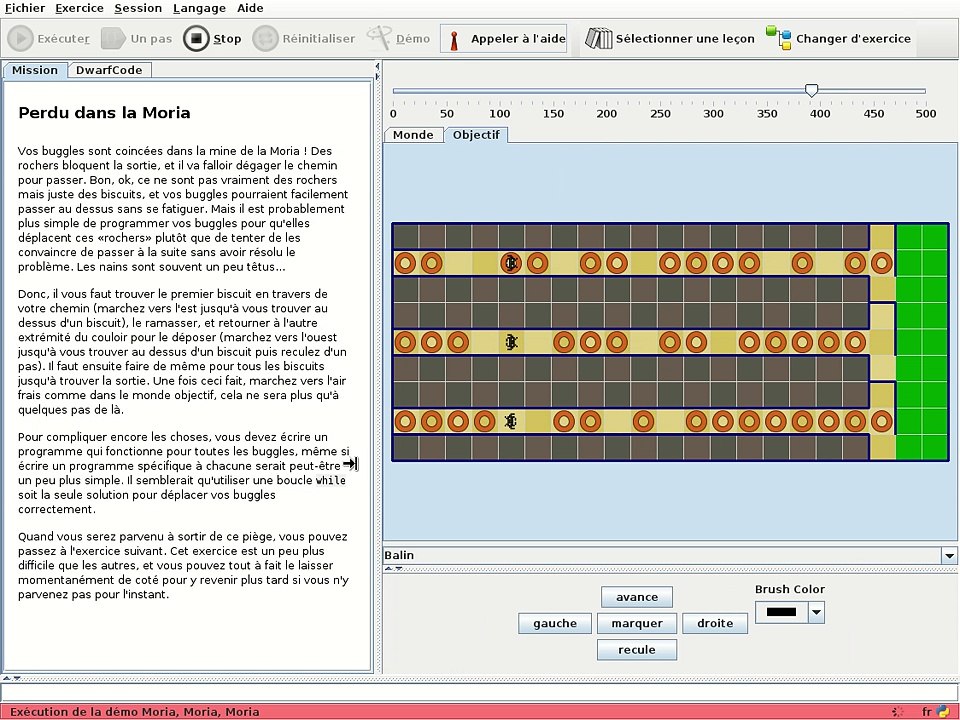Click the Démo wand icon

[380, 37]
